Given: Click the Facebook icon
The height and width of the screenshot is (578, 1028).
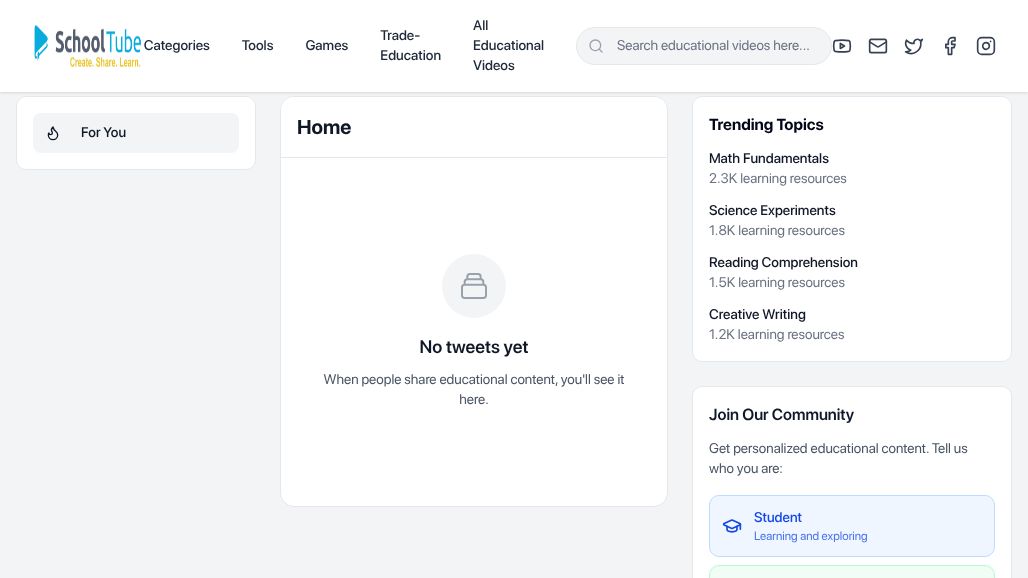Looking at the screenshot, I should click(x=950, y=46).
